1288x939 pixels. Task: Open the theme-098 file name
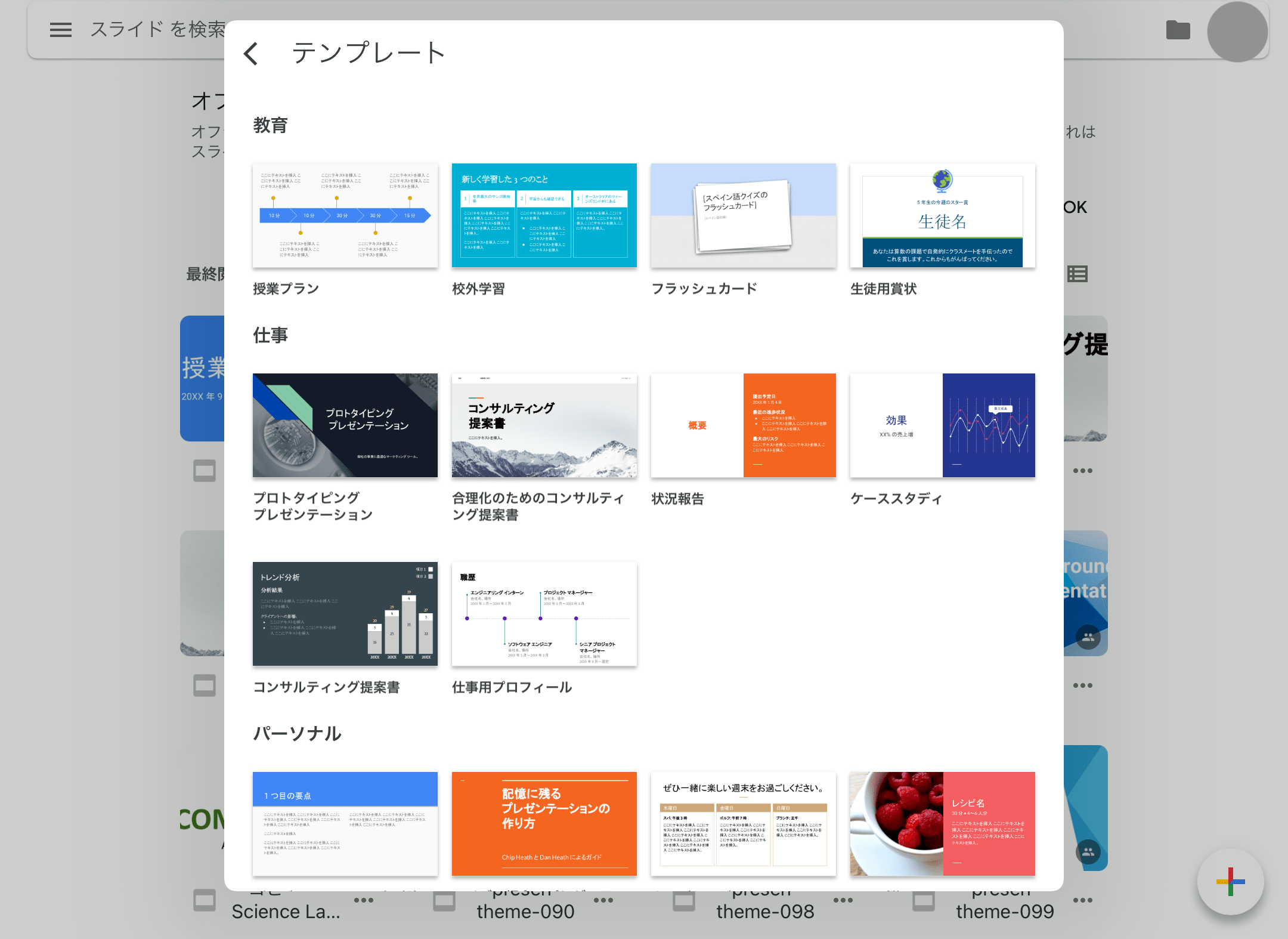click(x=765, y=912)
